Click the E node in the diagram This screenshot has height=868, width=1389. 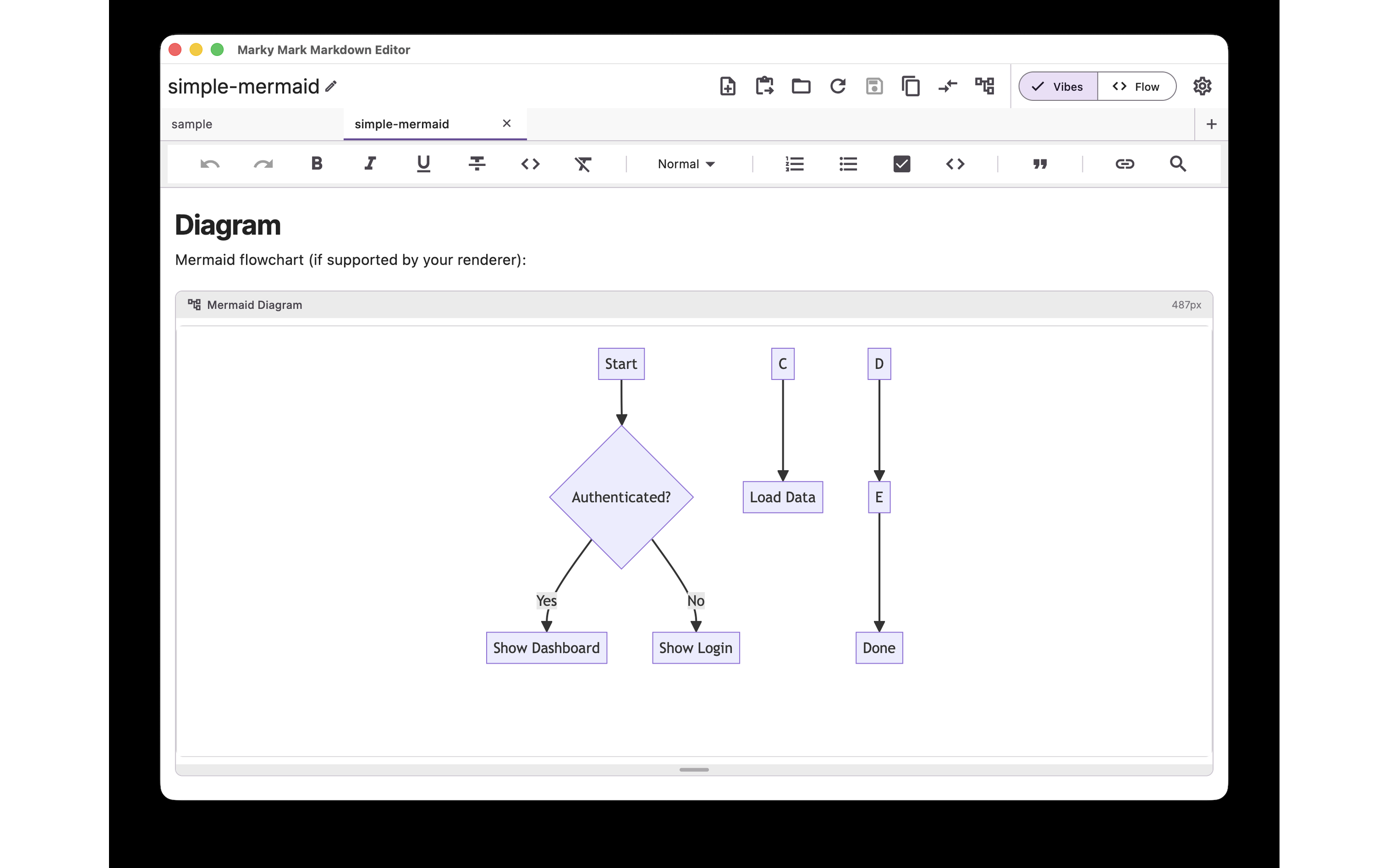(879, 497)
